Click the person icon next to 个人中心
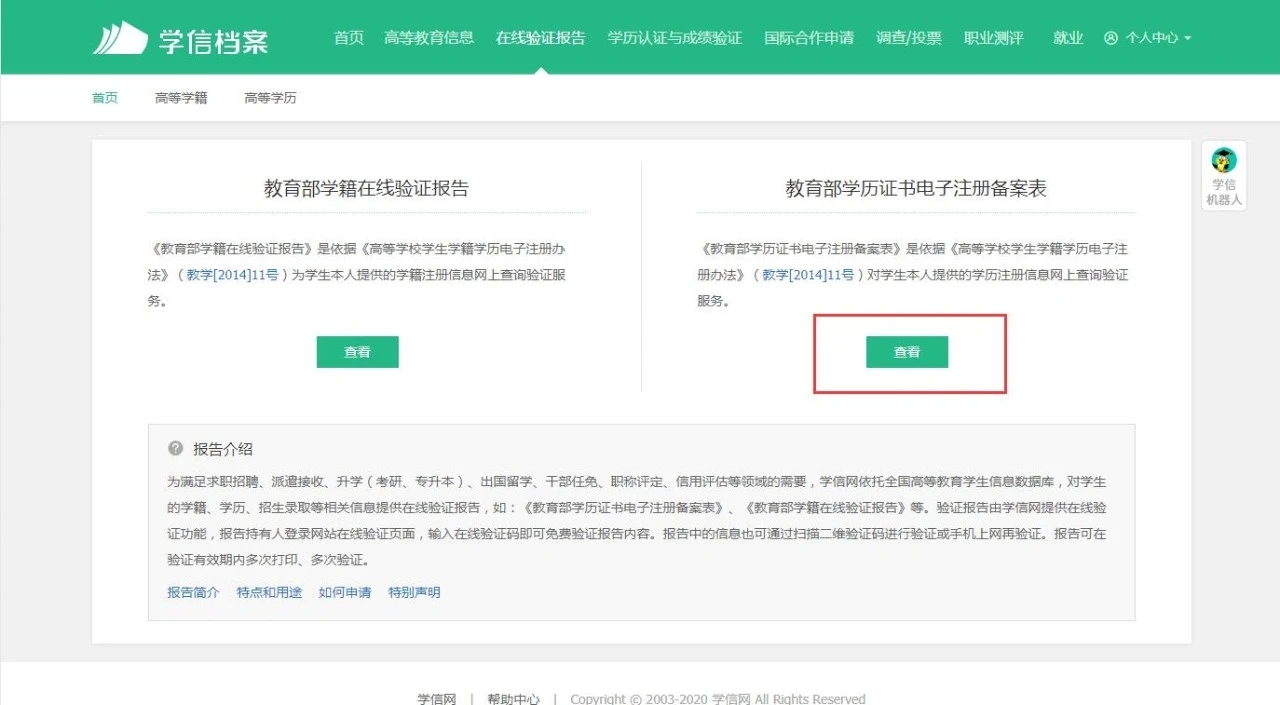Image resolution: width=1280 pixels, height=705 pixels. pos(1109,37)
